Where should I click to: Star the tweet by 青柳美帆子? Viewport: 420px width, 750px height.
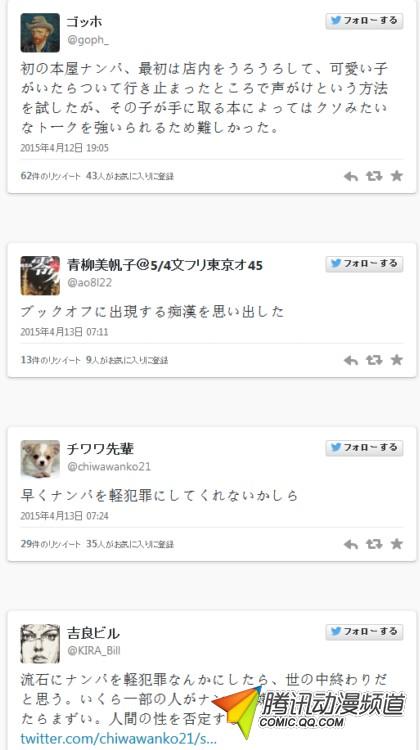[397, 360]
